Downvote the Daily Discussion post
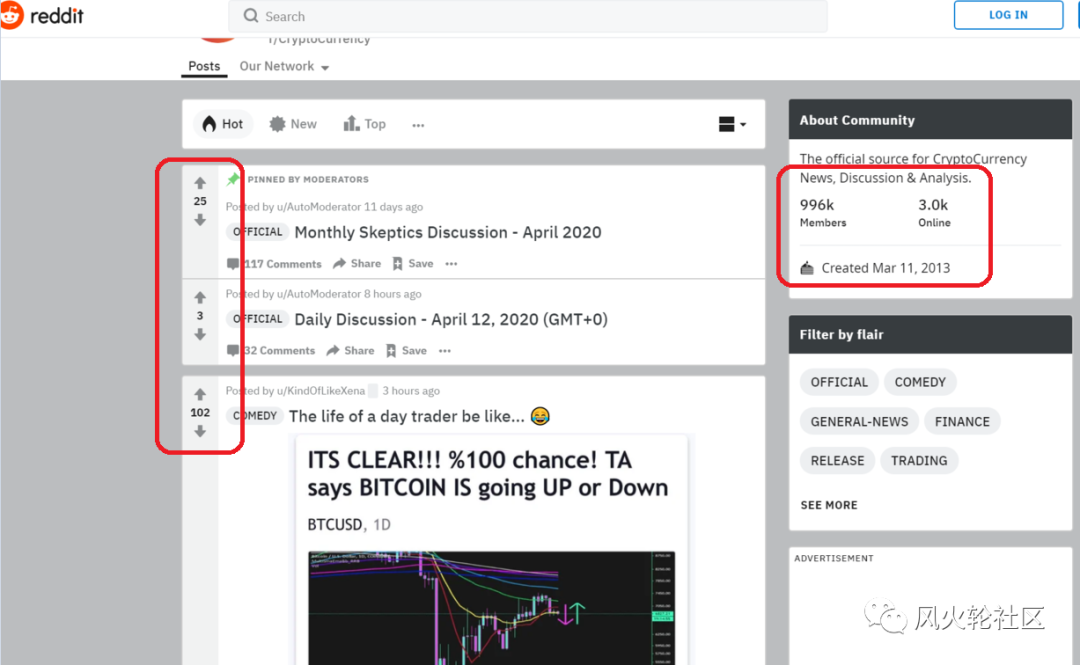The width and height of the screenshot is (1080, 665). [200, 334]
